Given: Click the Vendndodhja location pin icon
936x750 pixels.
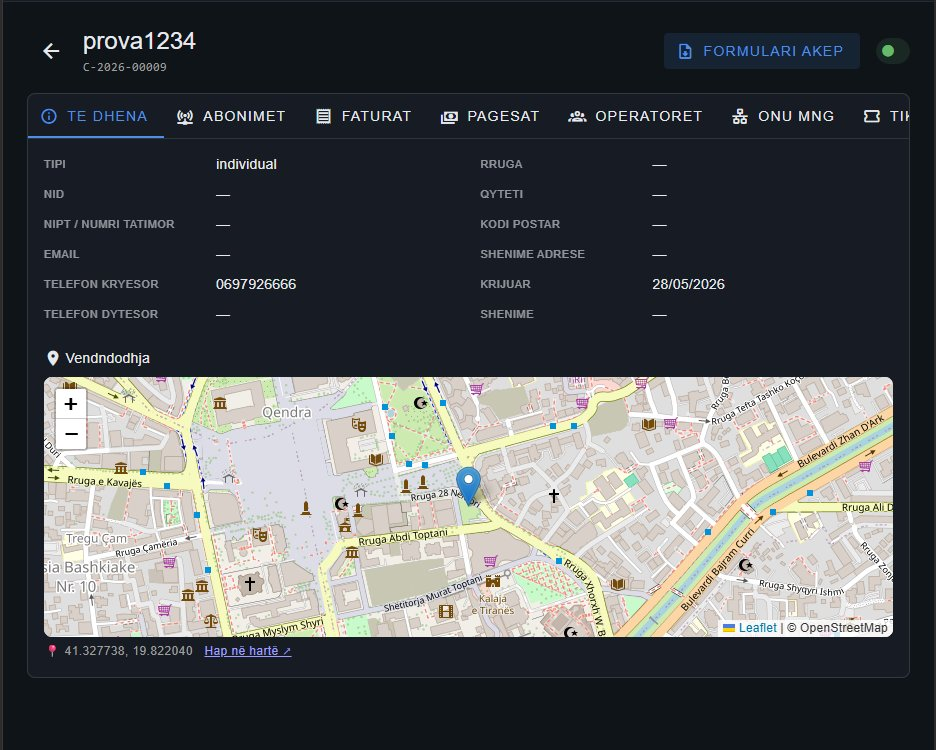Looking at the screenshot, I should tap(53, 358).
